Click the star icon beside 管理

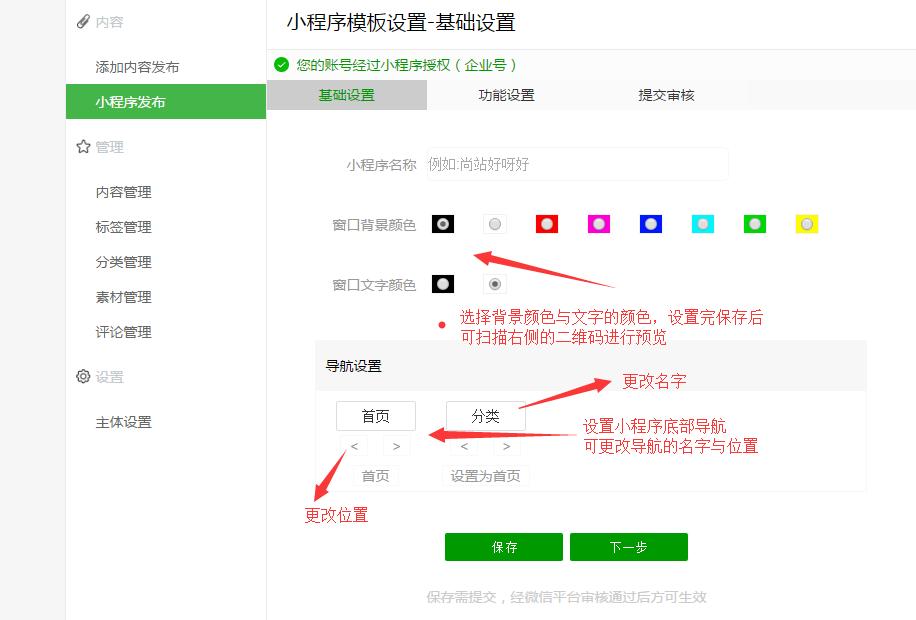pyautogui.click(x=83, y=147)
